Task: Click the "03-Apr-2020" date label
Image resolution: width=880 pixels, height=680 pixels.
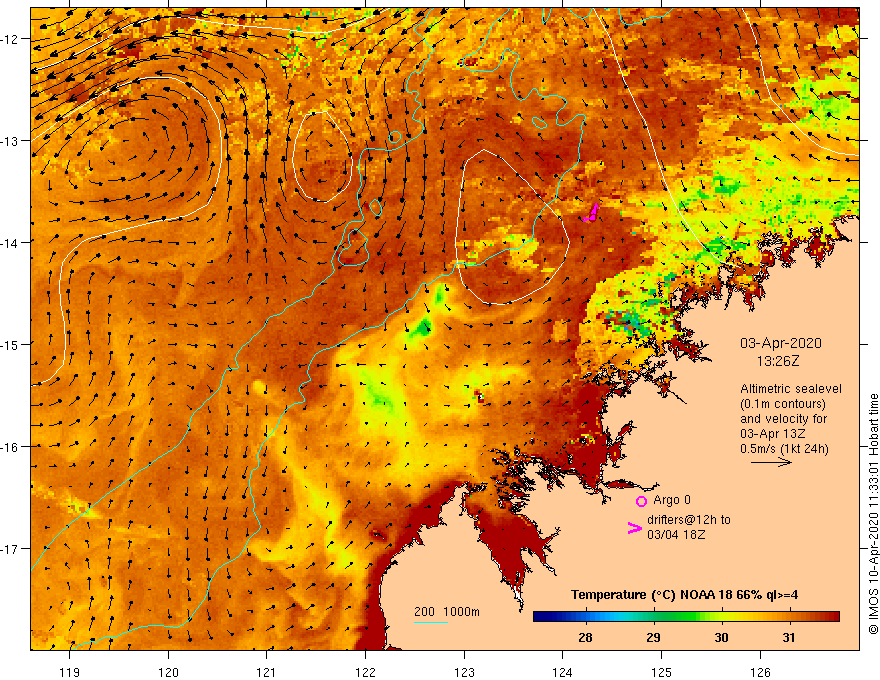Action: (x=781, y=343)
